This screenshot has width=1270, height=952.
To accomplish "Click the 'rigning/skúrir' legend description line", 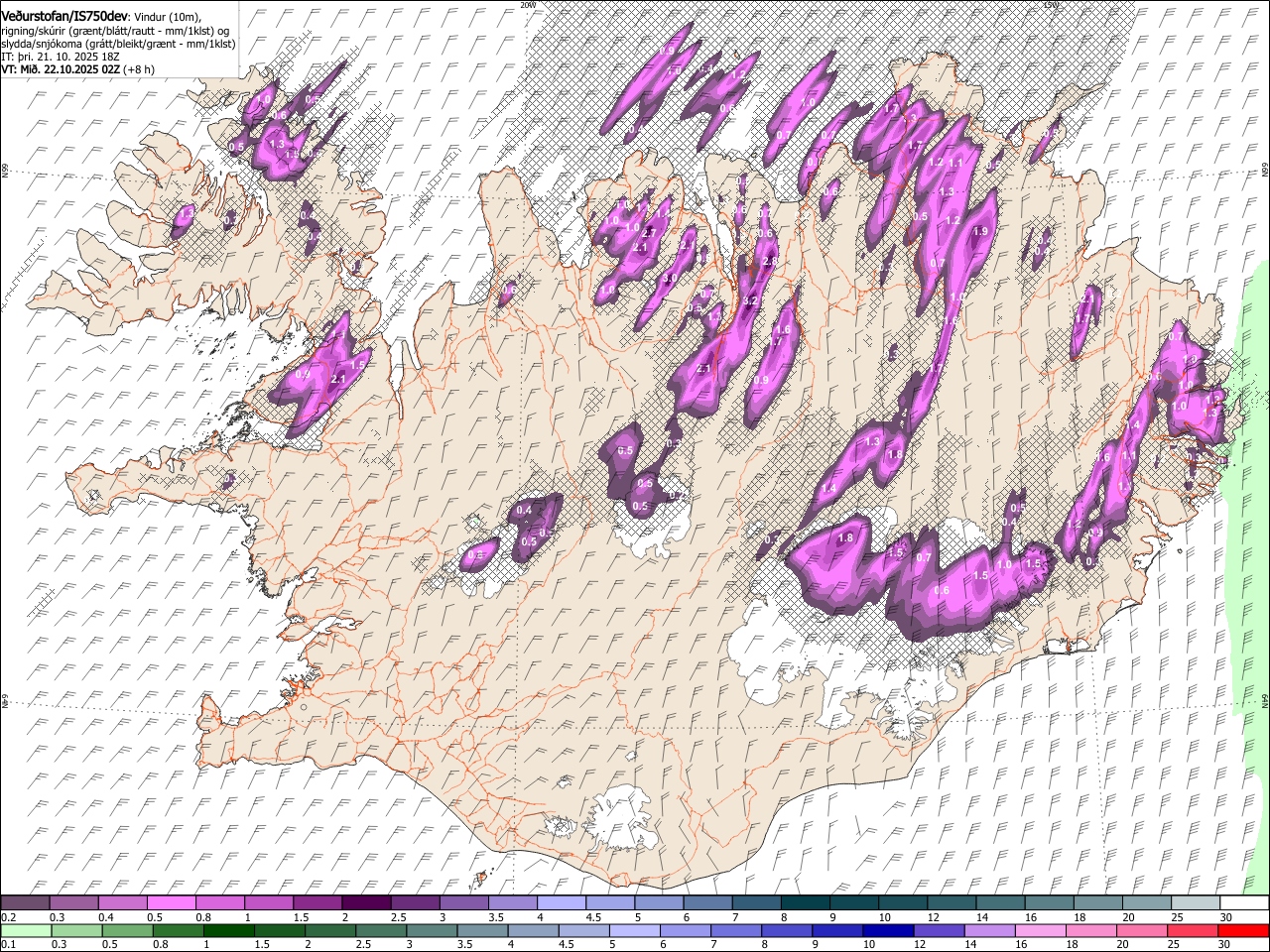I will (x=116, y=31).
